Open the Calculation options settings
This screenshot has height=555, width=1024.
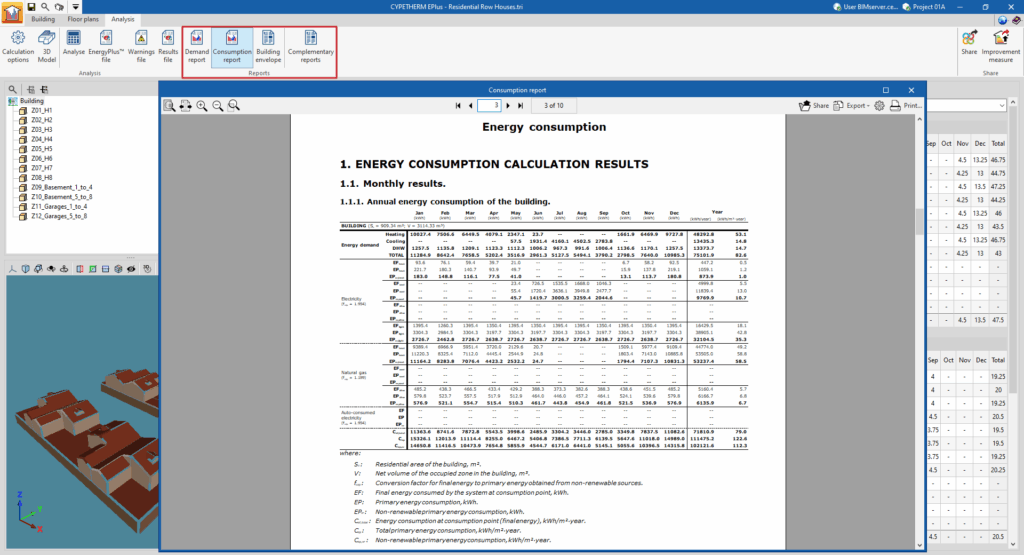pyautogui.click(x=17, y=46)
